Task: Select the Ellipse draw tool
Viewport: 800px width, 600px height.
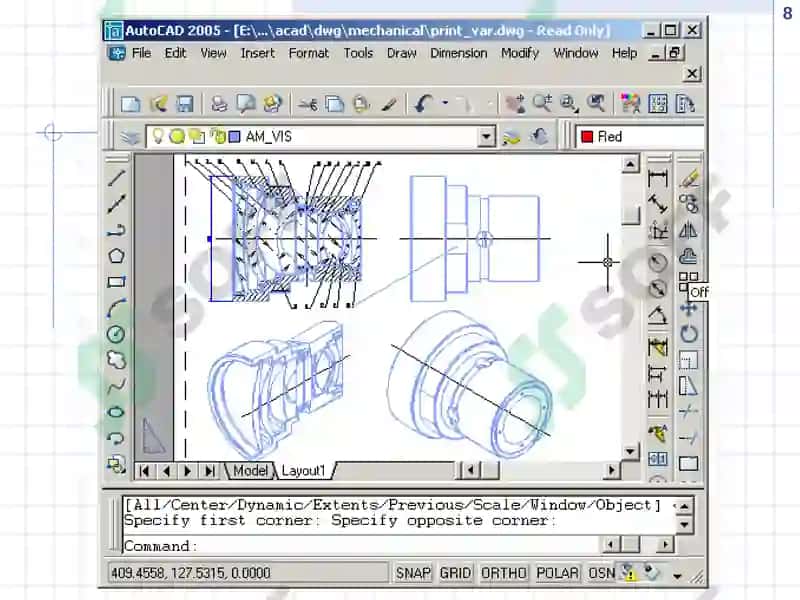Action: click(116, 412)
